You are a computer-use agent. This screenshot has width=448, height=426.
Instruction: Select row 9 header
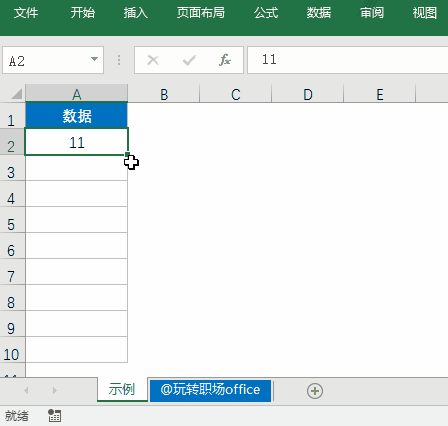(12, 324)
